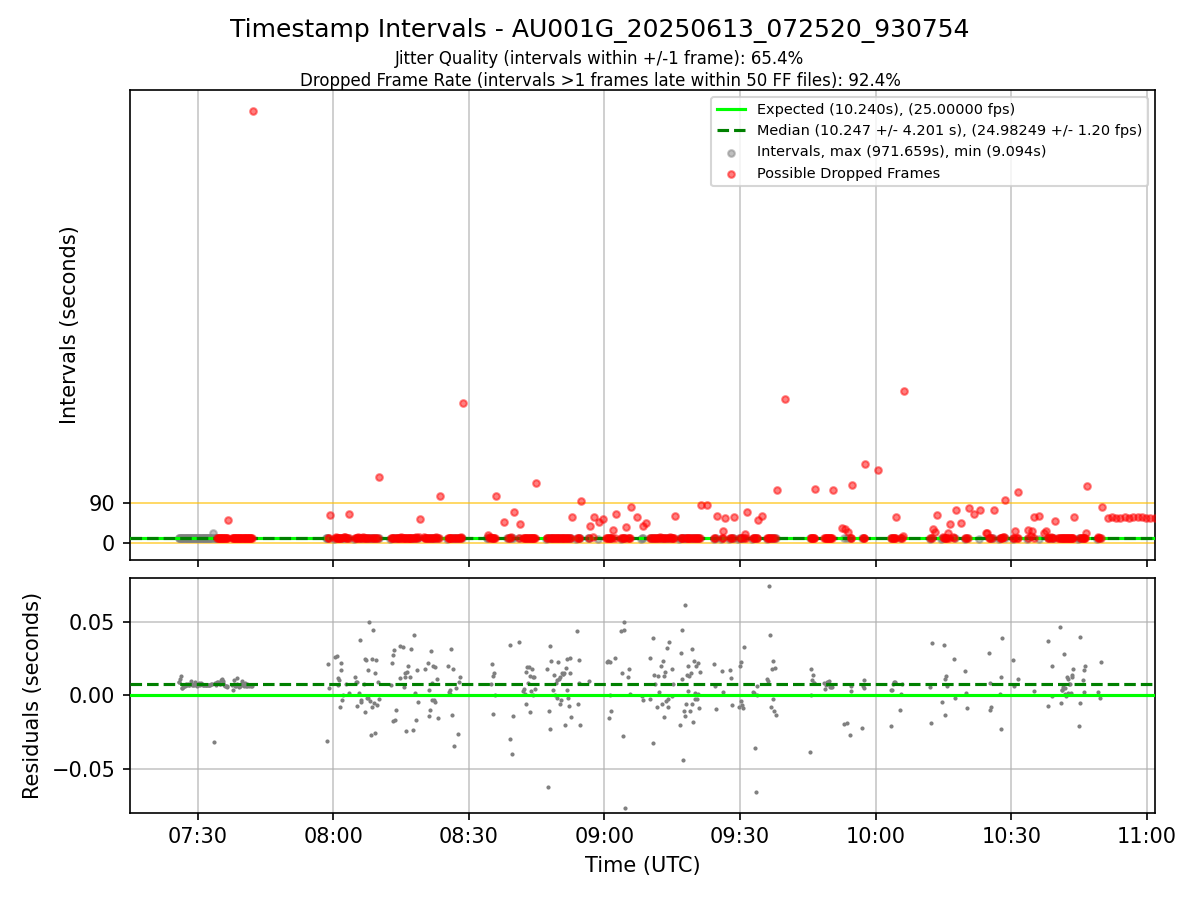Click the Intervals (seconds) axis label
This screenshot has height=900, width=1200.
[x=68, y=325]
